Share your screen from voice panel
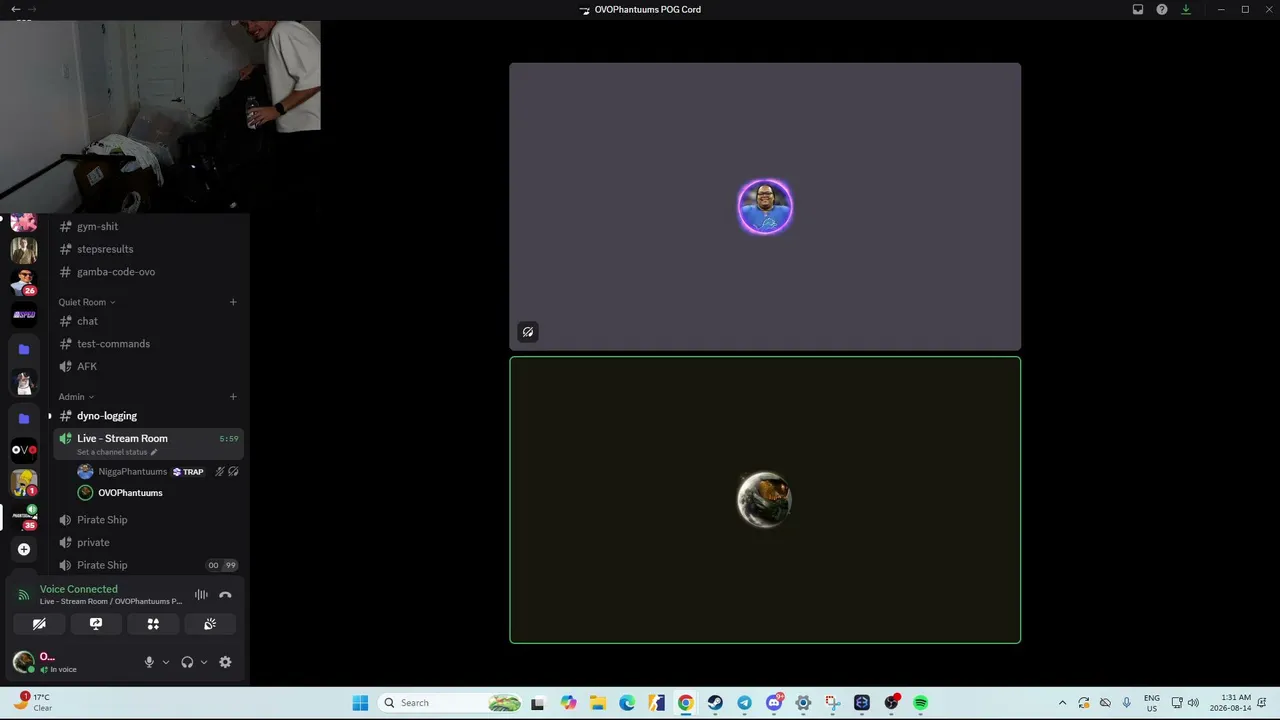The height and width of the screenshot is (720, 1280). click(96, 624)
